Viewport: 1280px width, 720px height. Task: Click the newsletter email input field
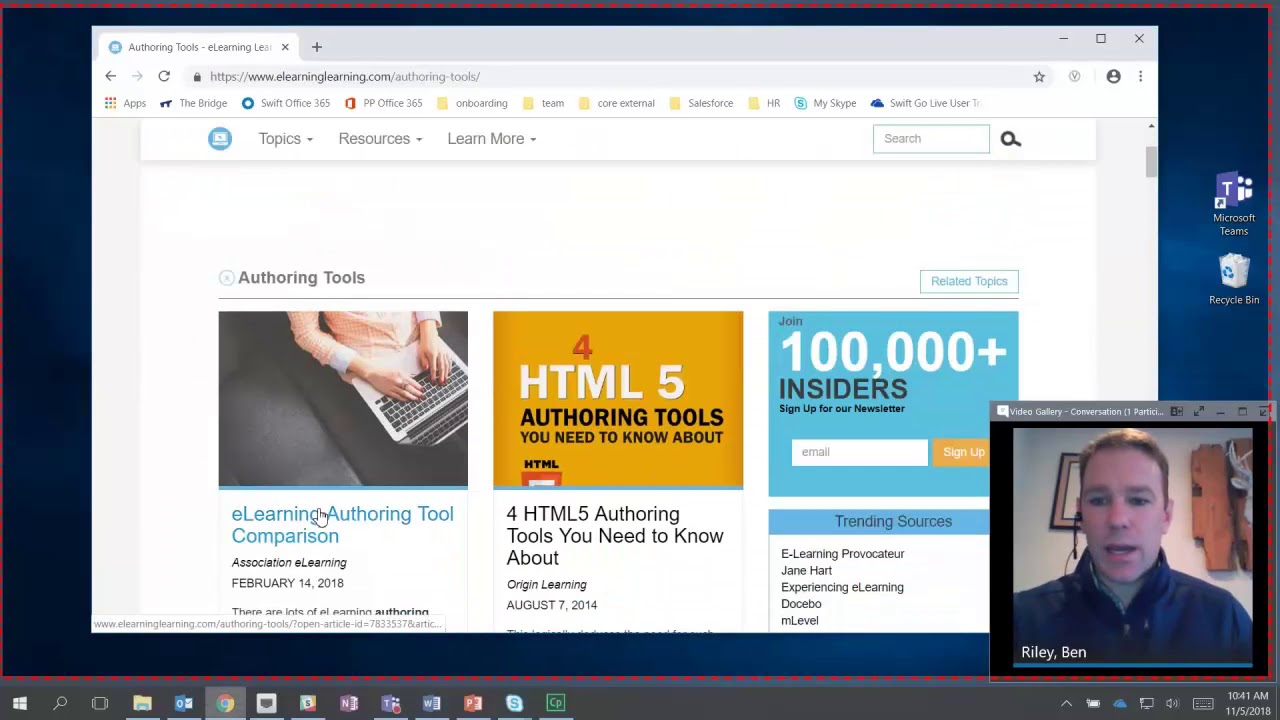(860, 452)
